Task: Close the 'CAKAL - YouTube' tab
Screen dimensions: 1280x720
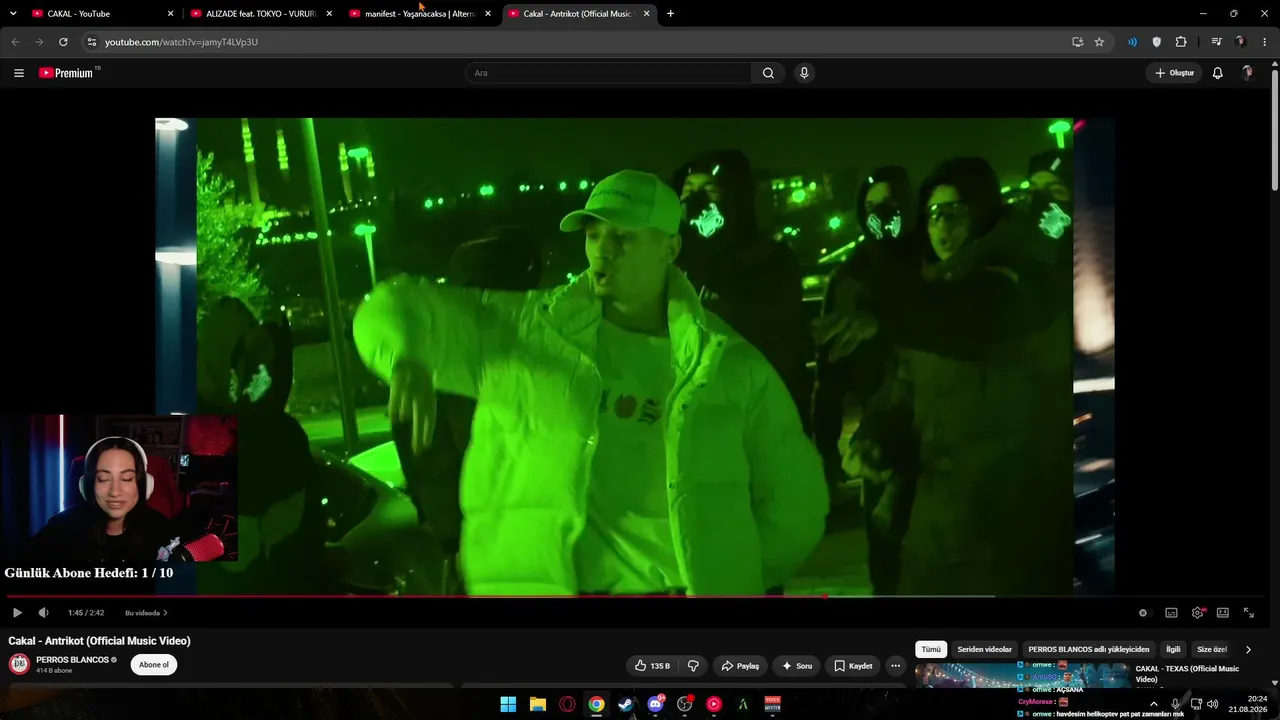Action: pyautogui.click(x=170, y=14)
